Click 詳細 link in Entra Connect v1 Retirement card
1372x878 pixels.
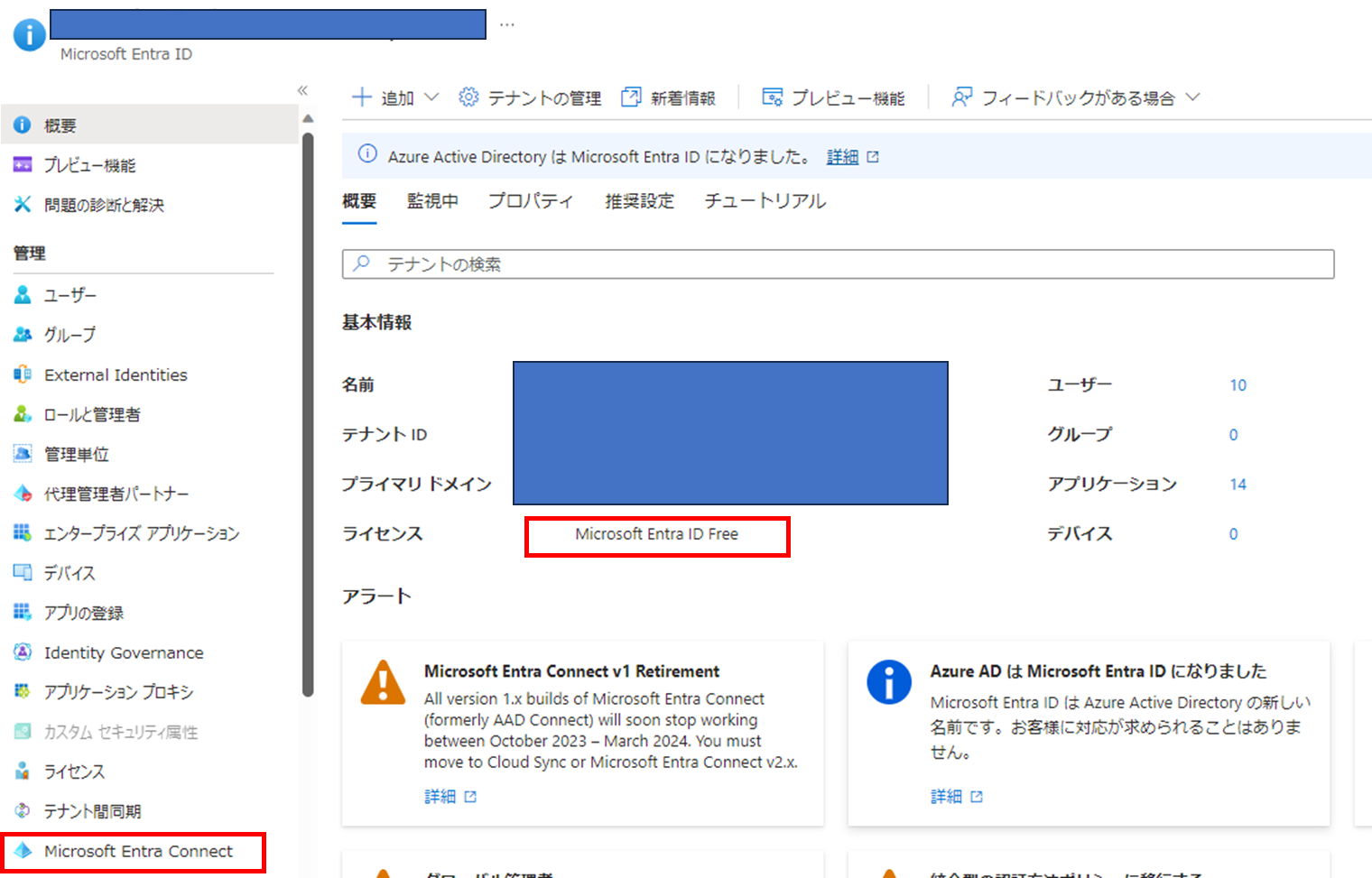[440, 796]
